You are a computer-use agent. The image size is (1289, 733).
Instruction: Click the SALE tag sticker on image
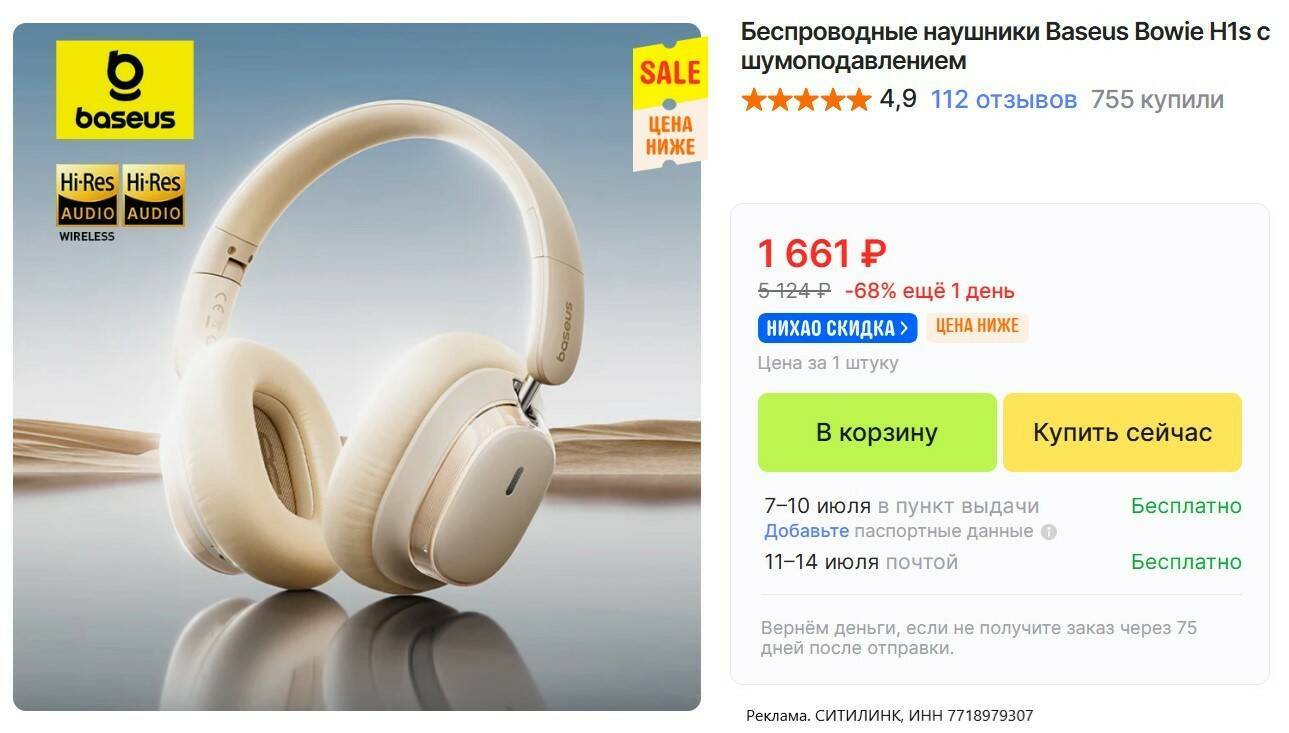tap(669, 105)
